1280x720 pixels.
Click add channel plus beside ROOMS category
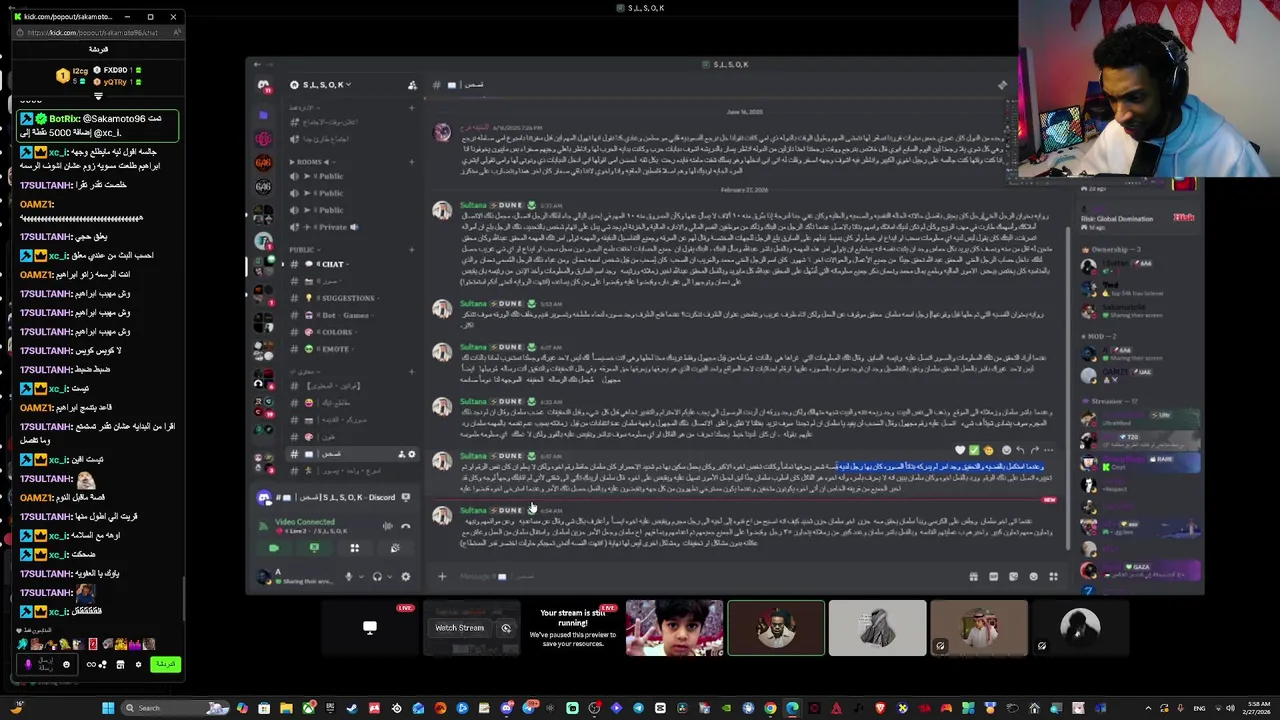[x=412, y=161]
